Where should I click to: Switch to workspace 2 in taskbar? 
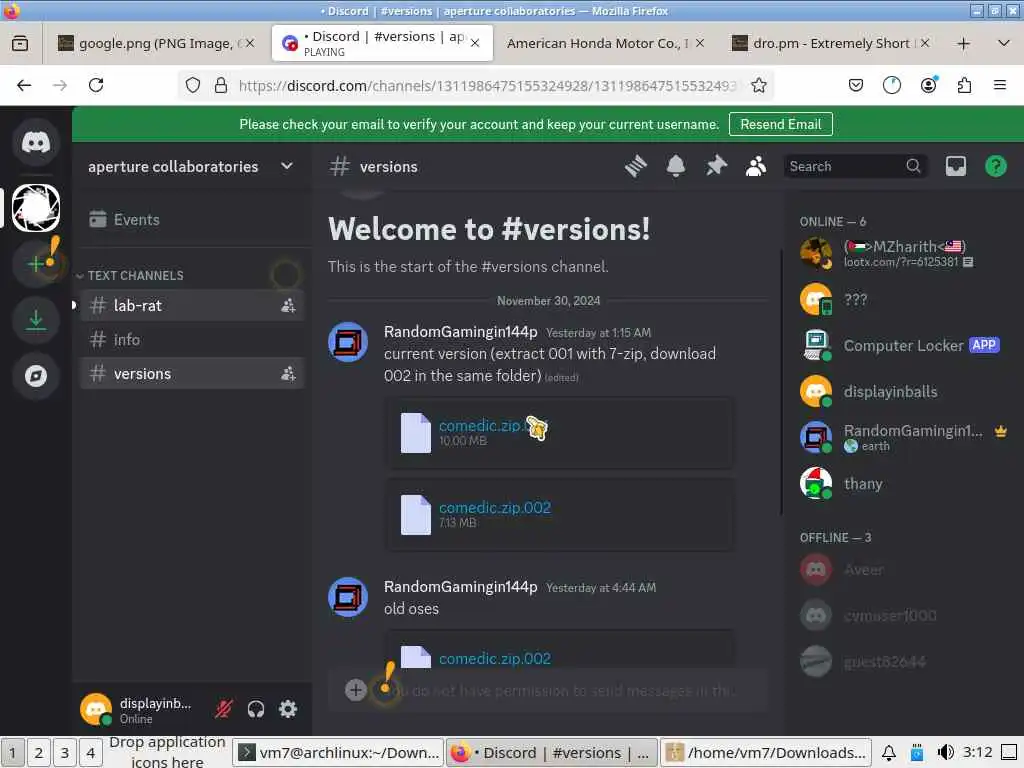point(39,752)
